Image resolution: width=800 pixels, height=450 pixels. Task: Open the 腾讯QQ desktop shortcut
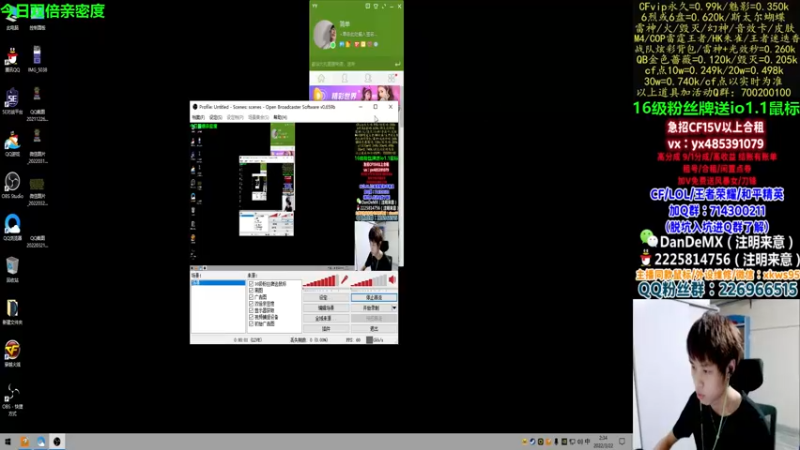click(12, 59)
